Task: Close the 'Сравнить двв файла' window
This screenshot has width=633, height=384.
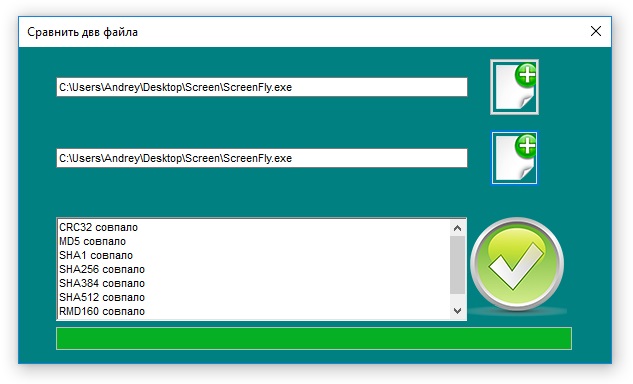Action: [x=595, y=31]
